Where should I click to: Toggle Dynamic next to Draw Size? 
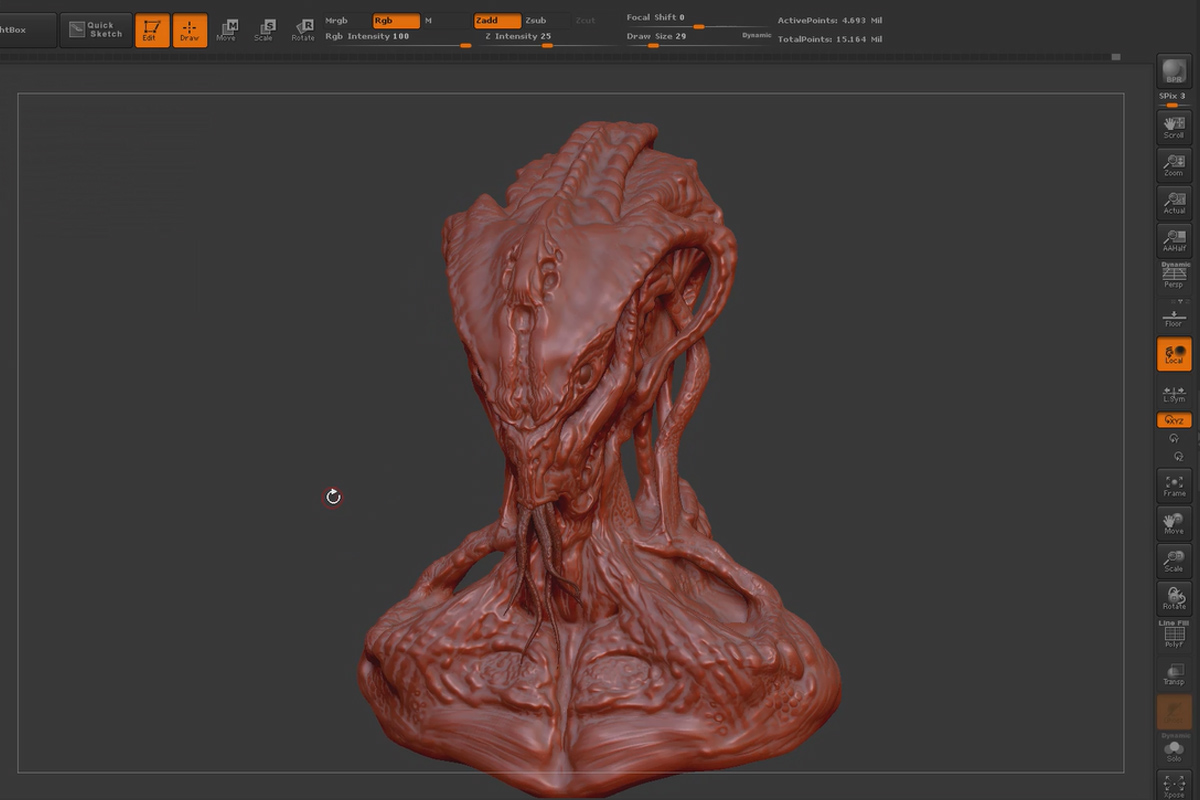click(757, 36)
